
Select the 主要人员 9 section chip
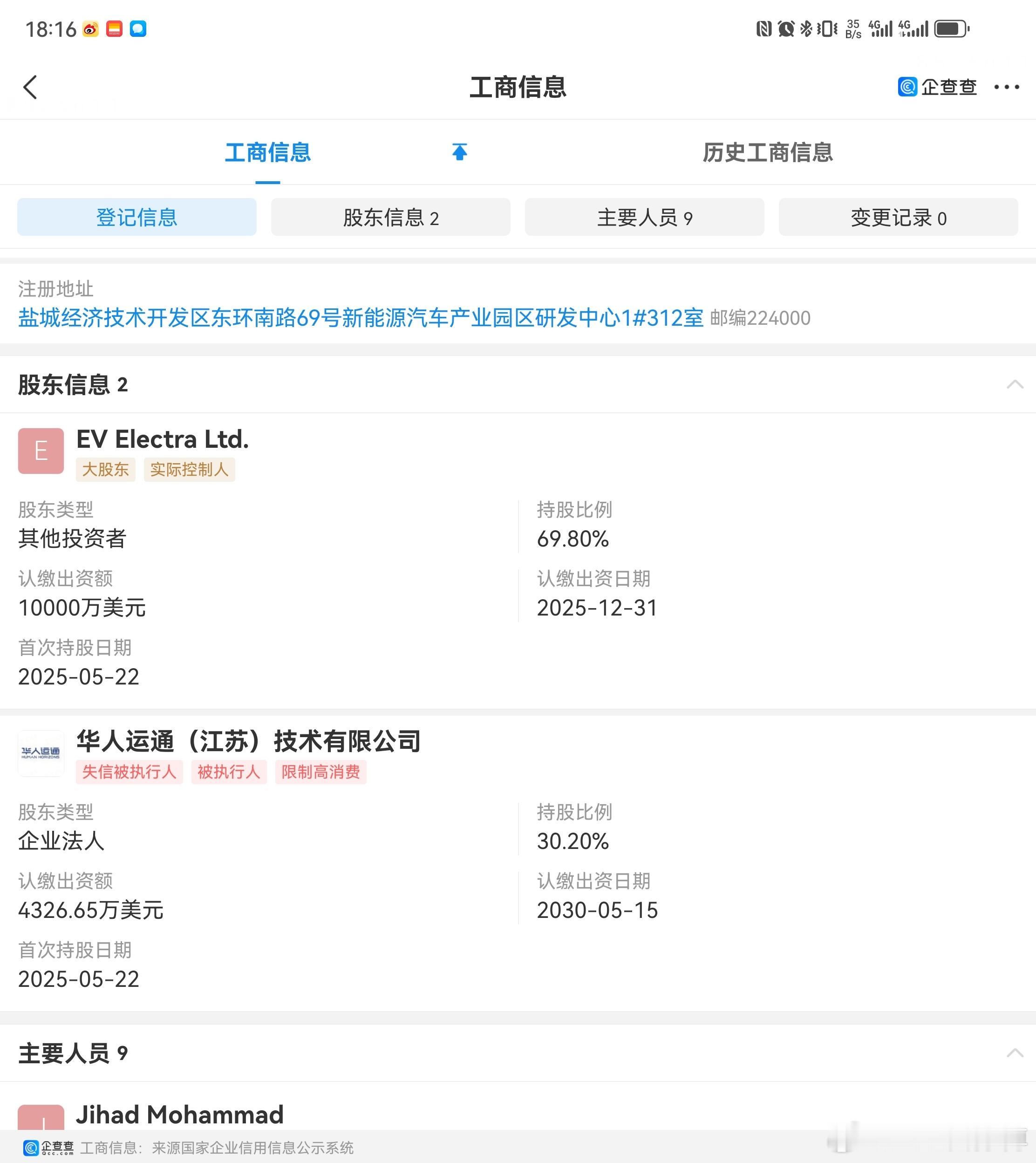(644, 217)
